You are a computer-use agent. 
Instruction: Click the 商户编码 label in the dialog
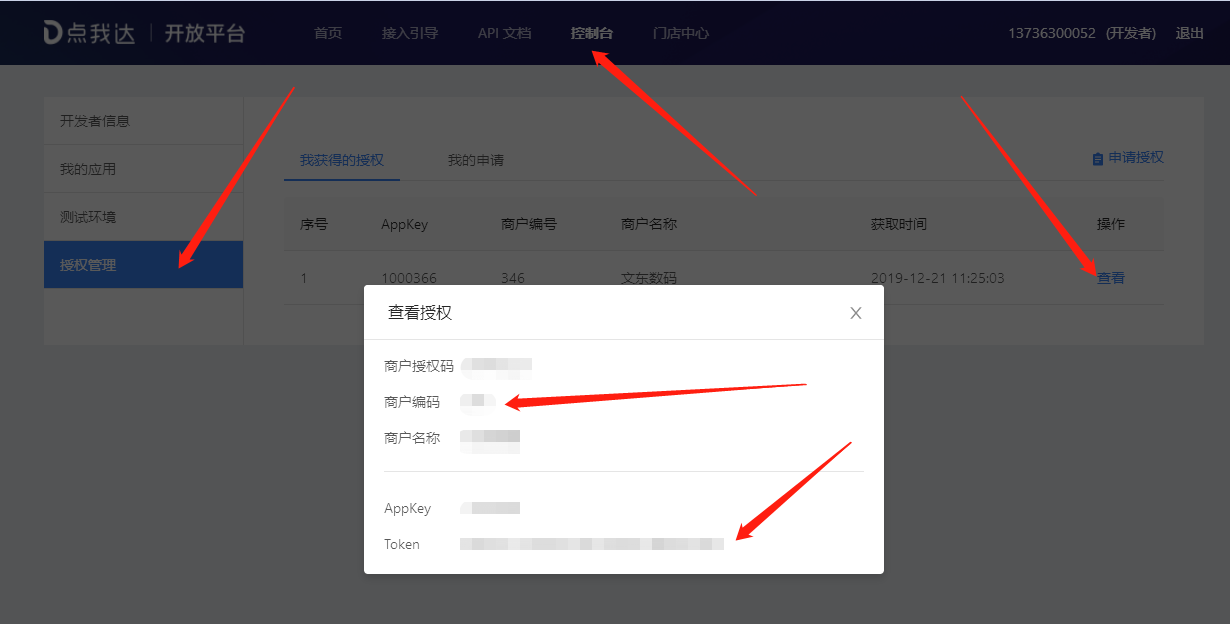click(412, 402)
